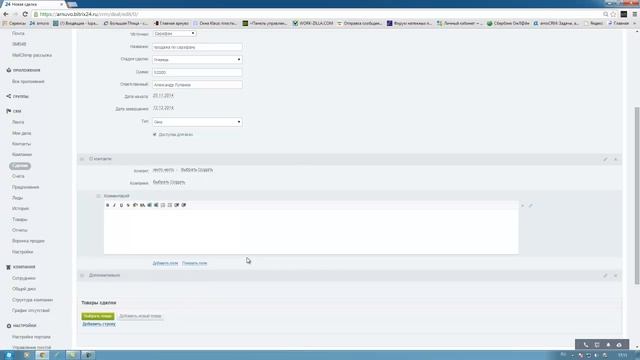
Task: Click the notification bell in the bottom bar
Action: coord(608,345)
